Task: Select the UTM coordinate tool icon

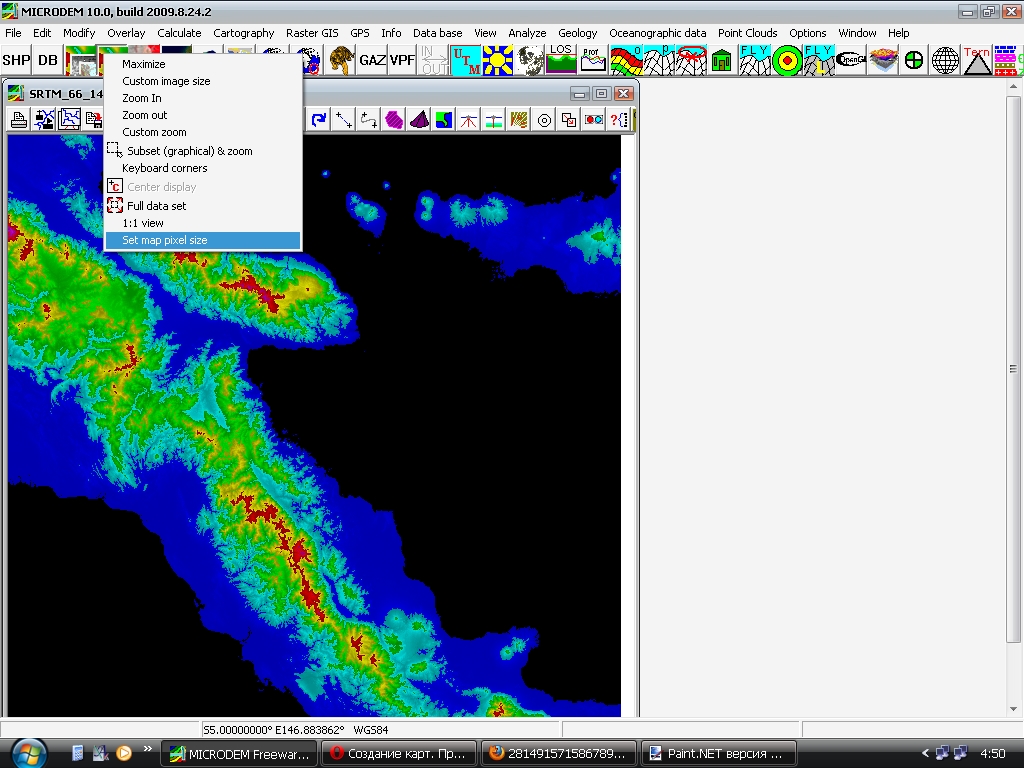Action: point(465,60)
